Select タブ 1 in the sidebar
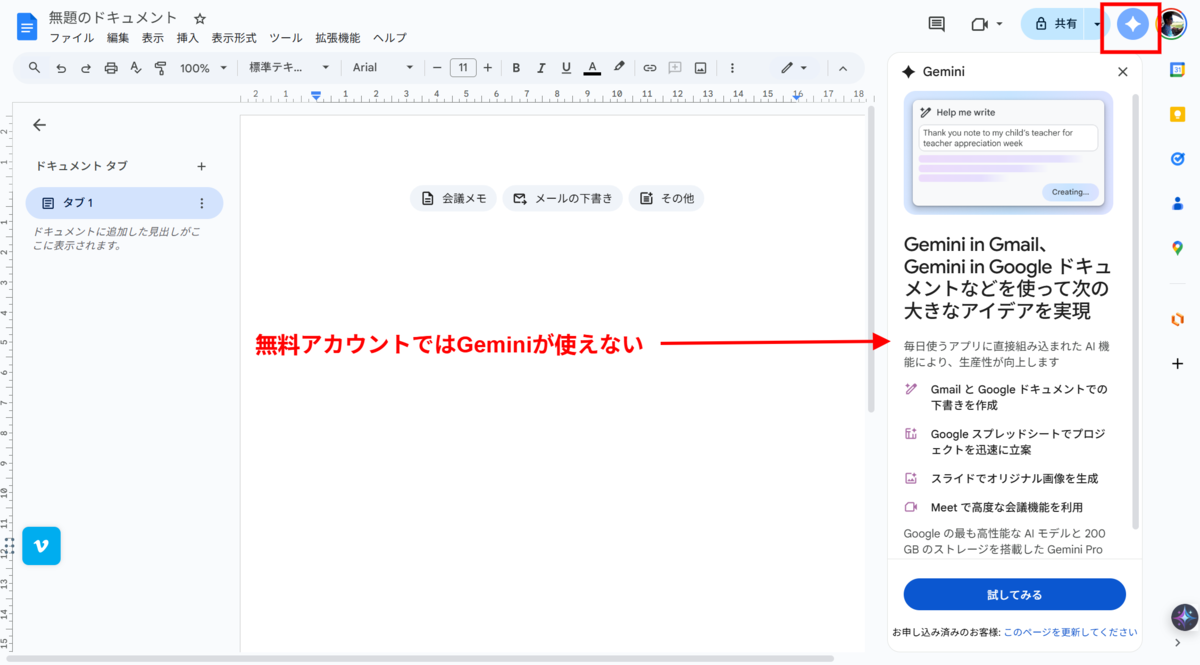The image size is (1200, 665). (124, 203)
